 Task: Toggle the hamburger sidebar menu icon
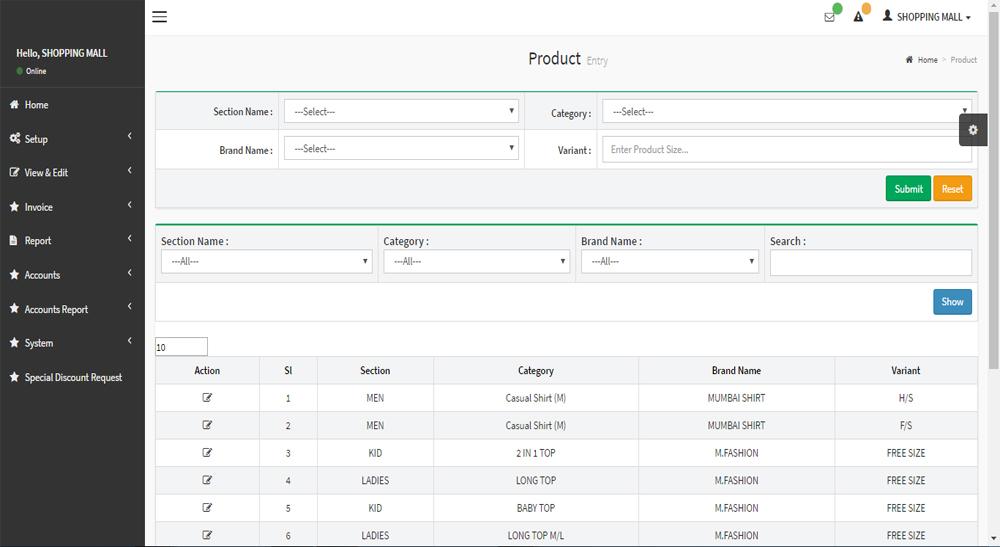pyautogui.click(x=159, y=17)
